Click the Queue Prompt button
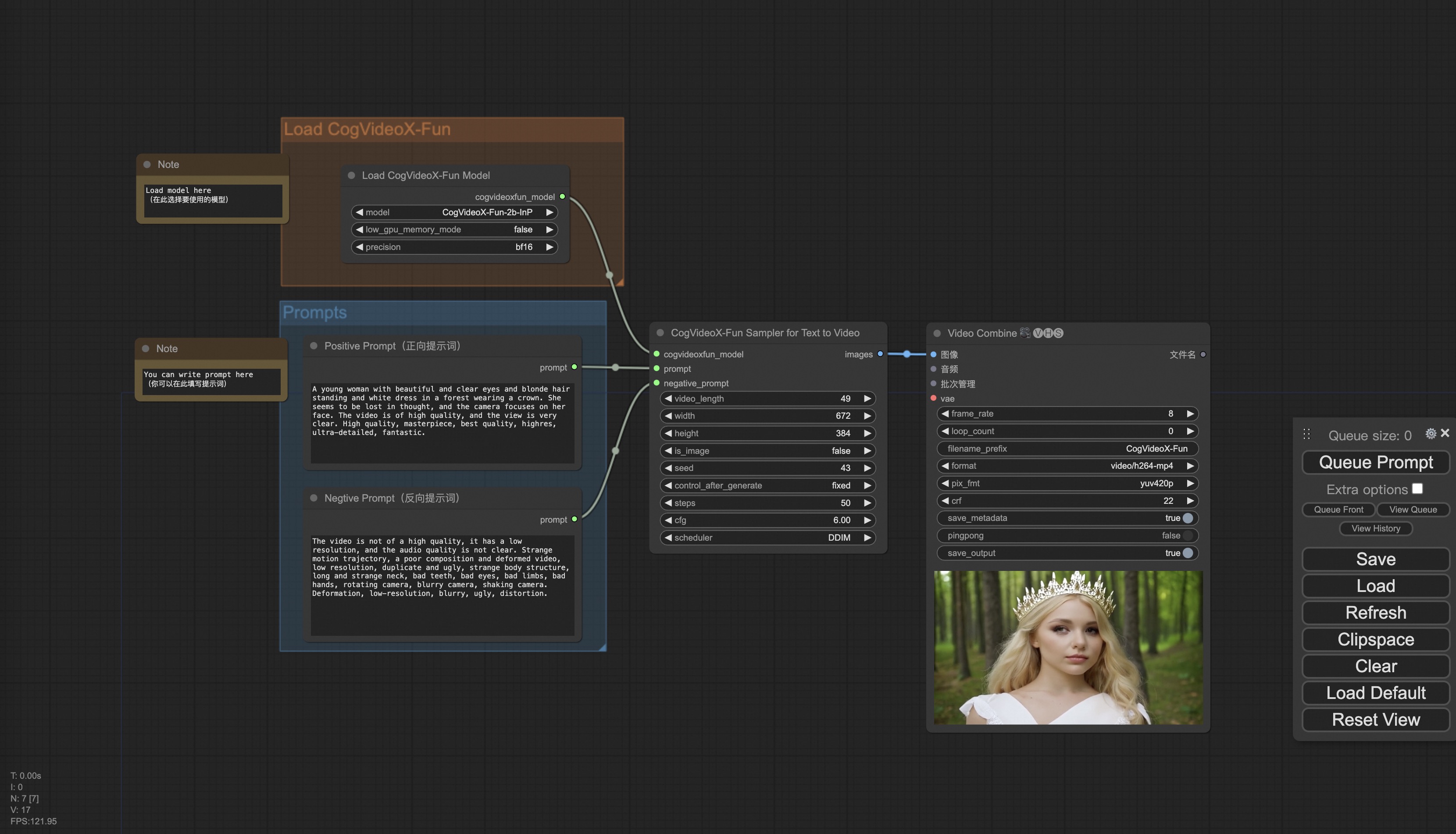1456x834 pixels. point(1375,462)
